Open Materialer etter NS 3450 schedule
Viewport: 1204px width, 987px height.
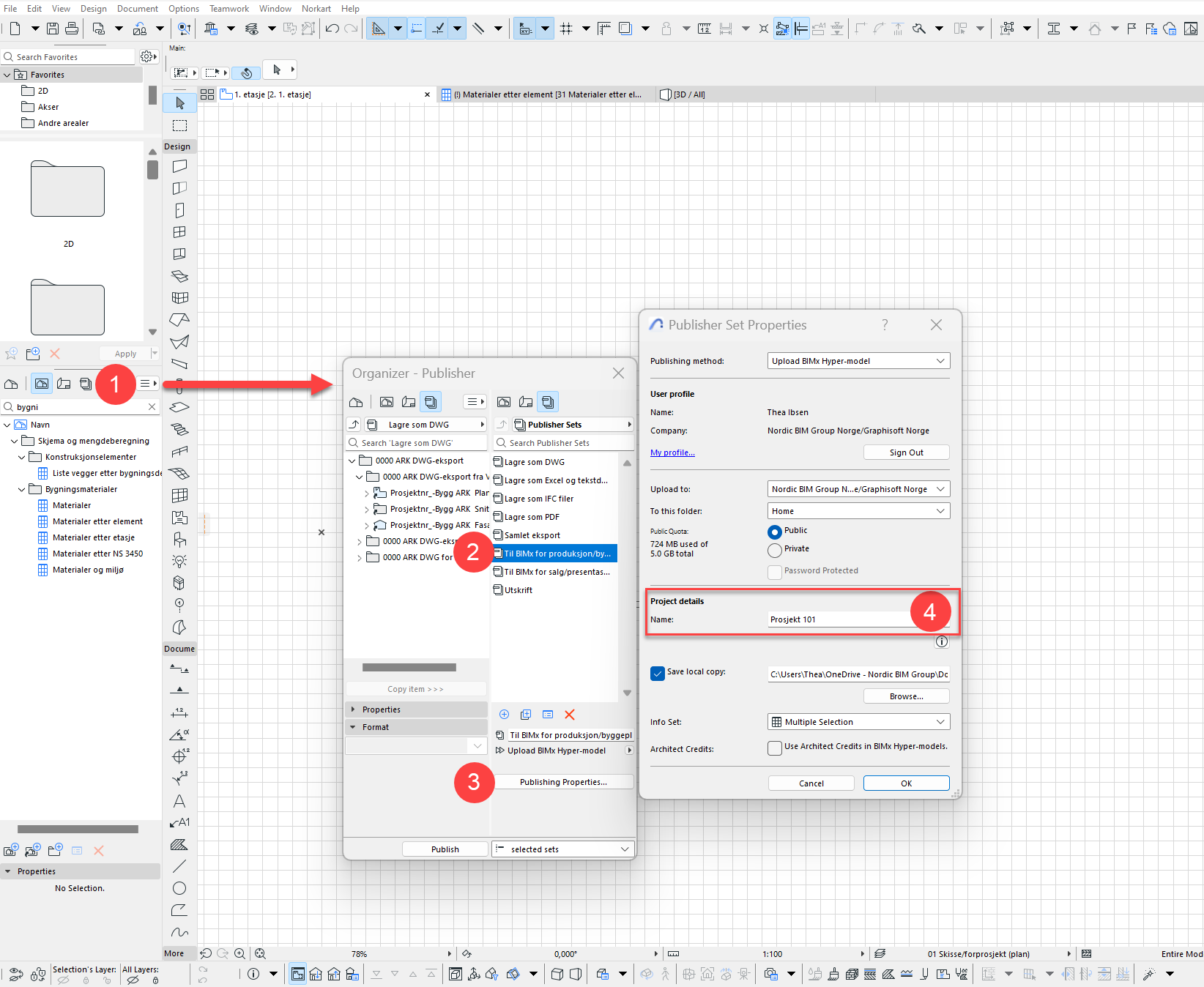point(97,554)
